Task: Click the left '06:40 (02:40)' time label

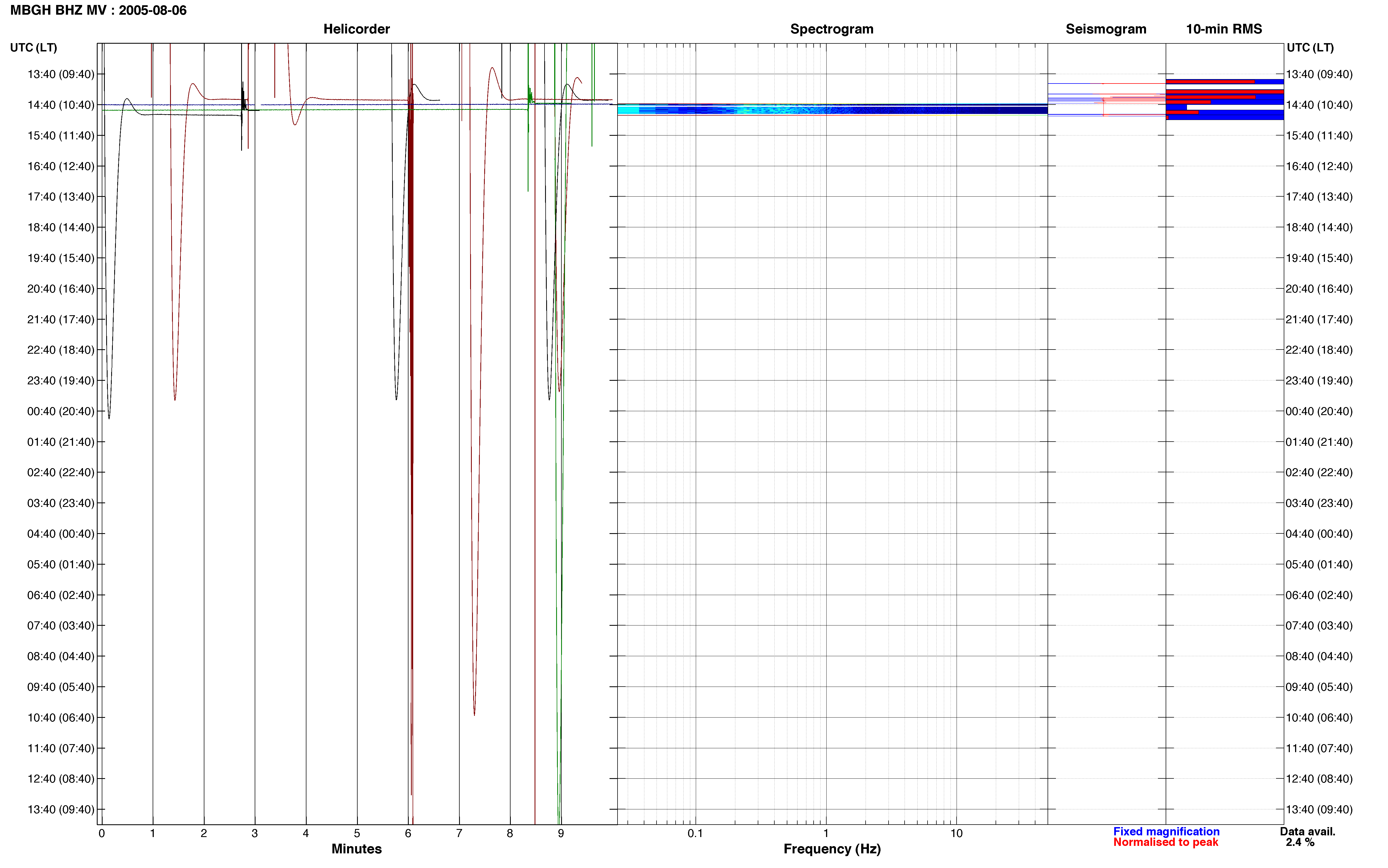Action: [x=61, y=595]
